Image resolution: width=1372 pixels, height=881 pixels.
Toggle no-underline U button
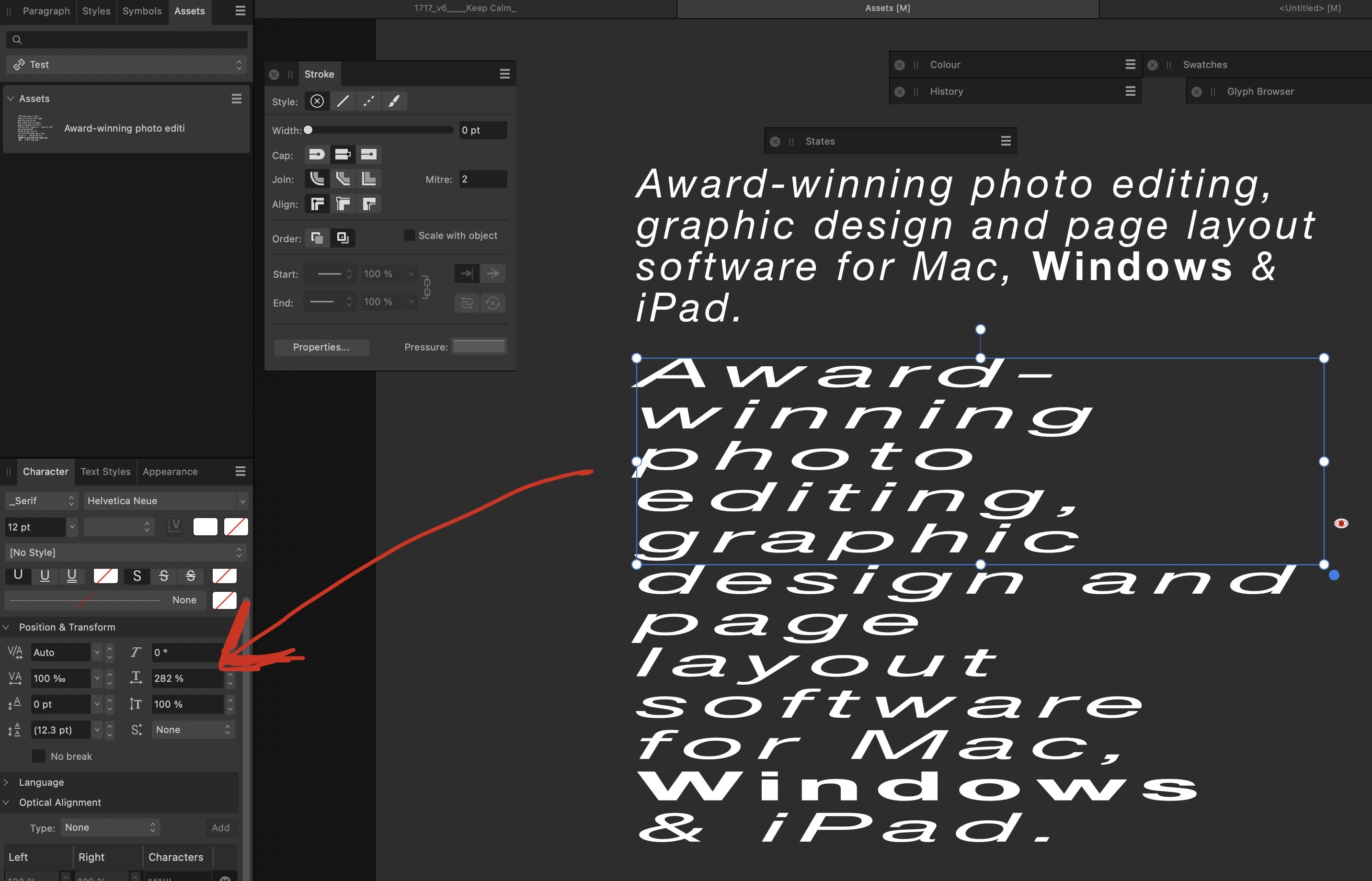(x=18, y=576)
